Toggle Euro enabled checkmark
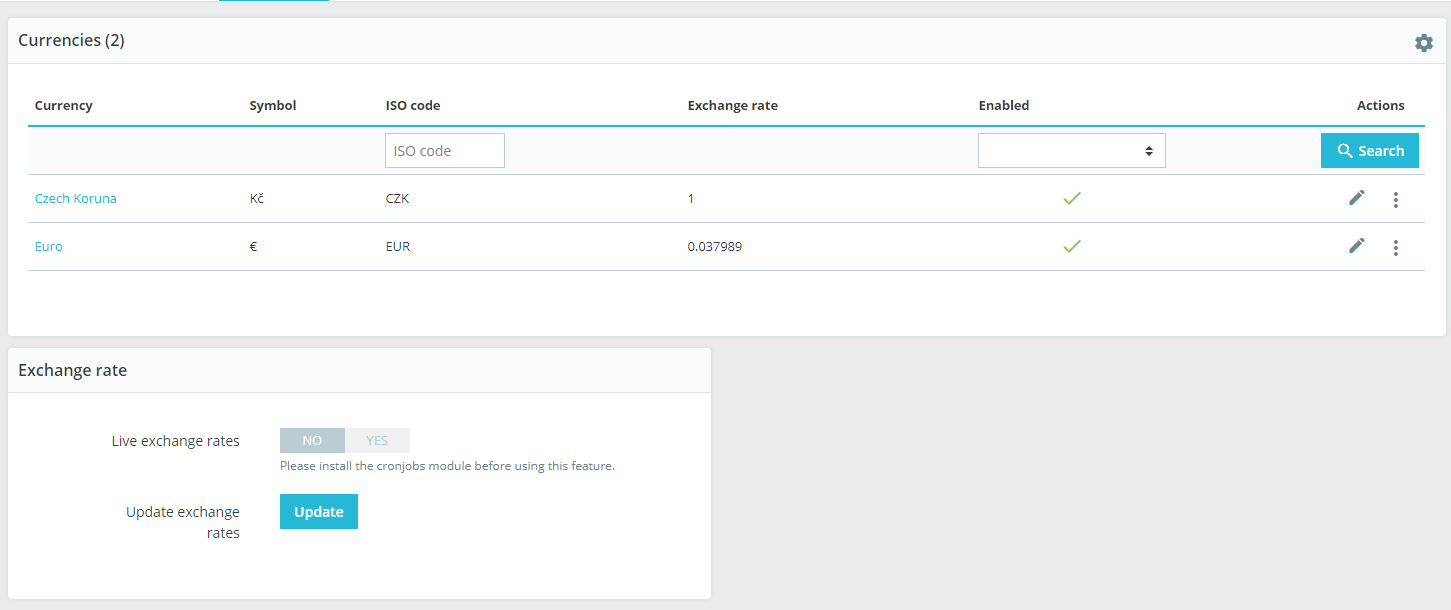 pyautogui.click(x=1072, y=247)
